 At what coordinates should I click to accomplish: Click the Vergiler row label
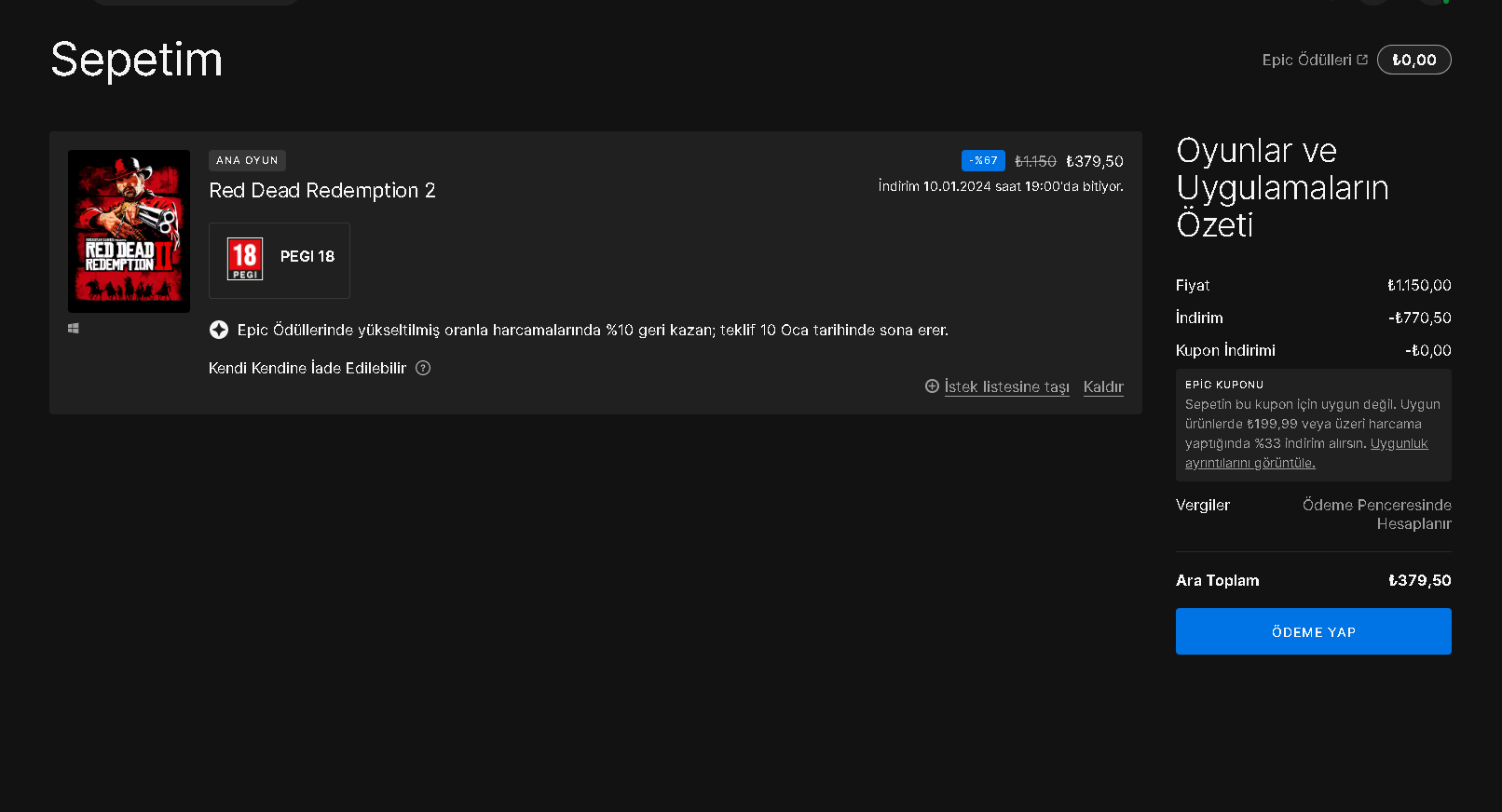(1203, 505)
